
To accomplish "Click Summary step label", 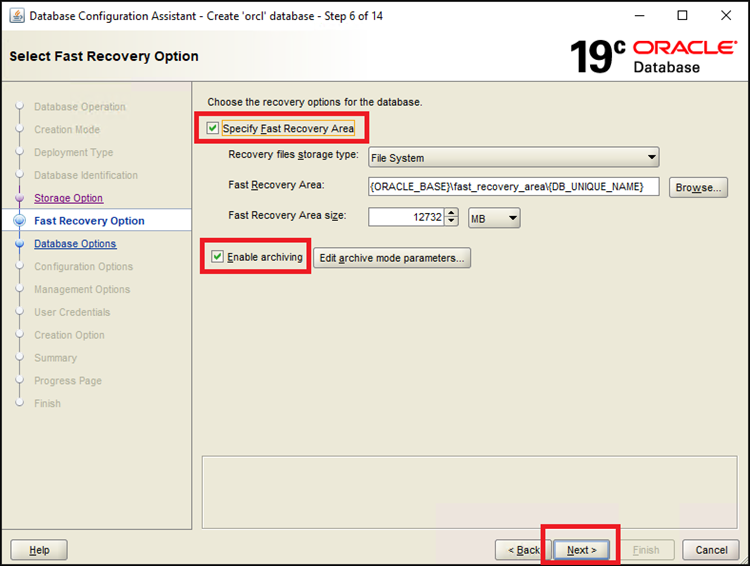I will coord(55,358).
